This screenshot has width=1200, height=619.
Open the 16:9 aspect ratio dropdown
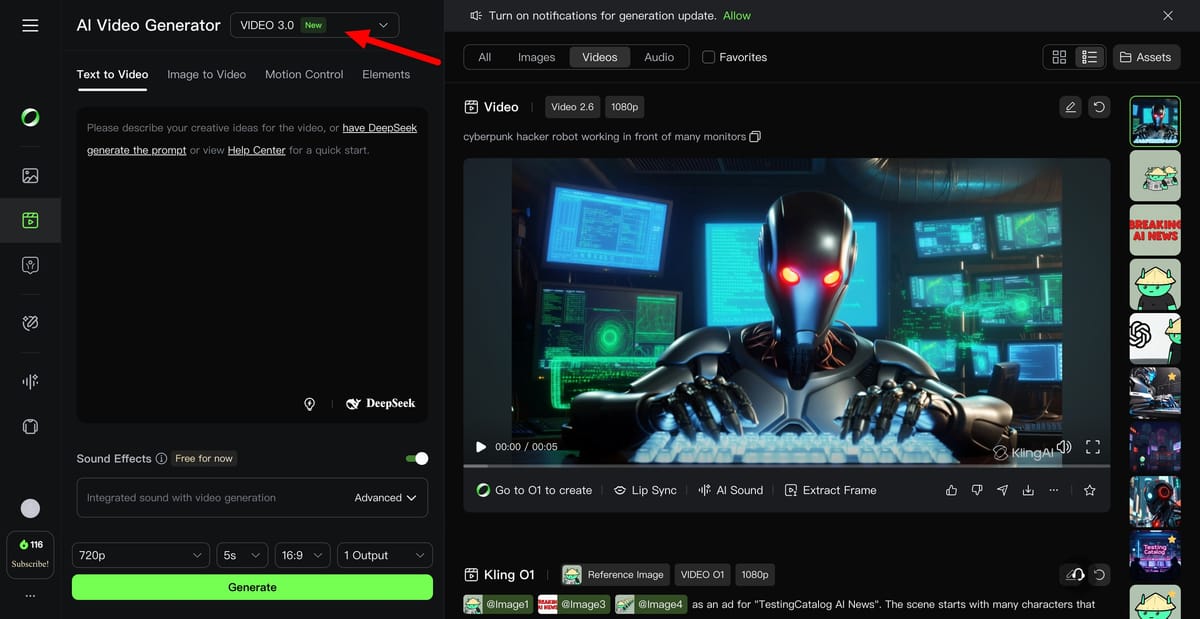point(302,555)
